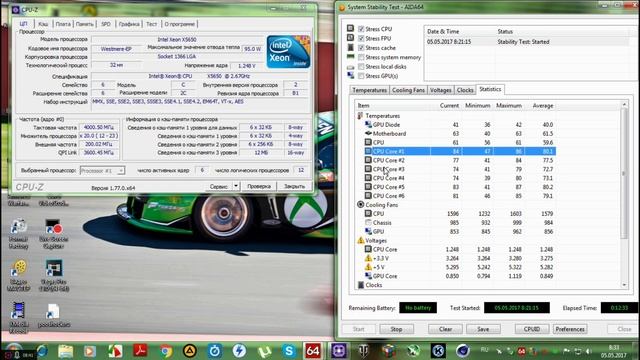This screenshot has height=360, width=640.
Task: Switch to the Cooling Fans tab
Action: coord(408,90)
